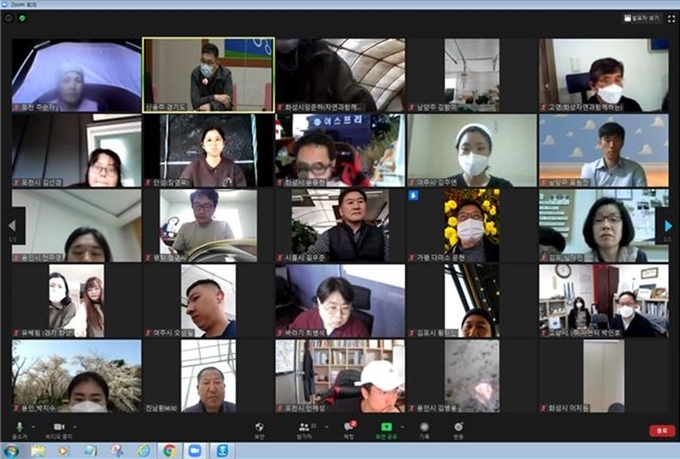Viewport: 680px width, 459px height.
Task: Enter full screen with the corner arrows icon
Action: click(671, 18)
